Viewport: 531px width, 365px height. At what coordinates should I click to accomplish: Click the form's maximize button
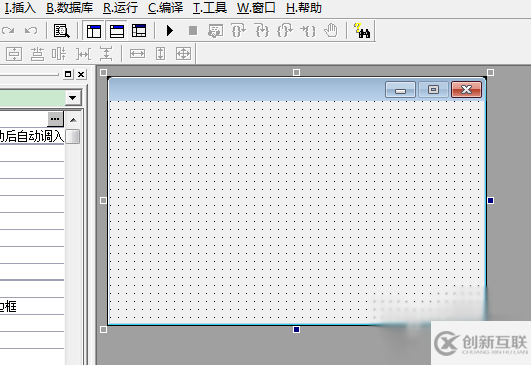click(433, 90)
